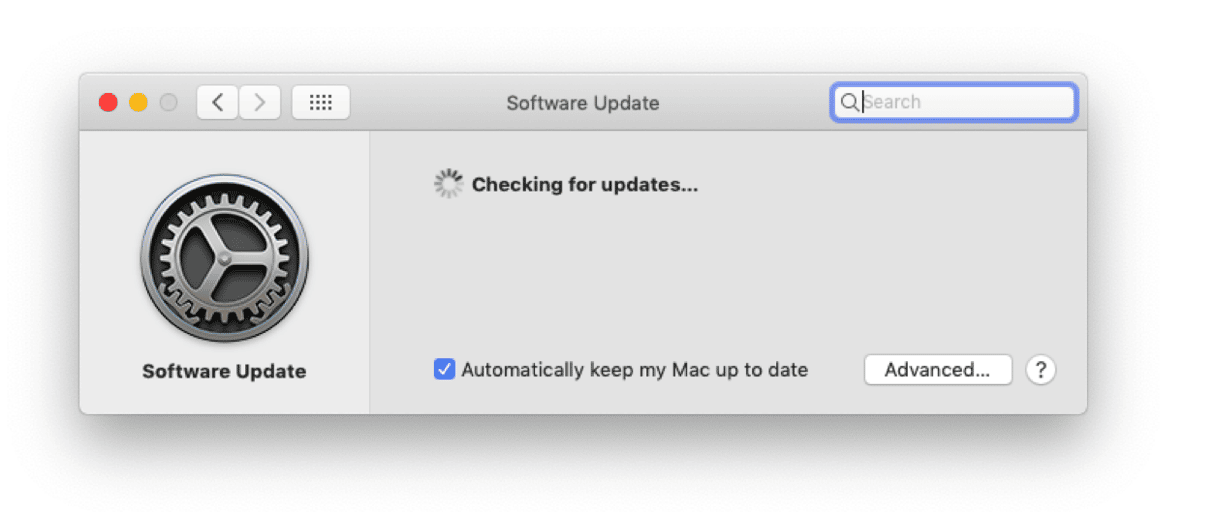Click the "Automatically keep my Mac up to date" label

click(634, 370)
